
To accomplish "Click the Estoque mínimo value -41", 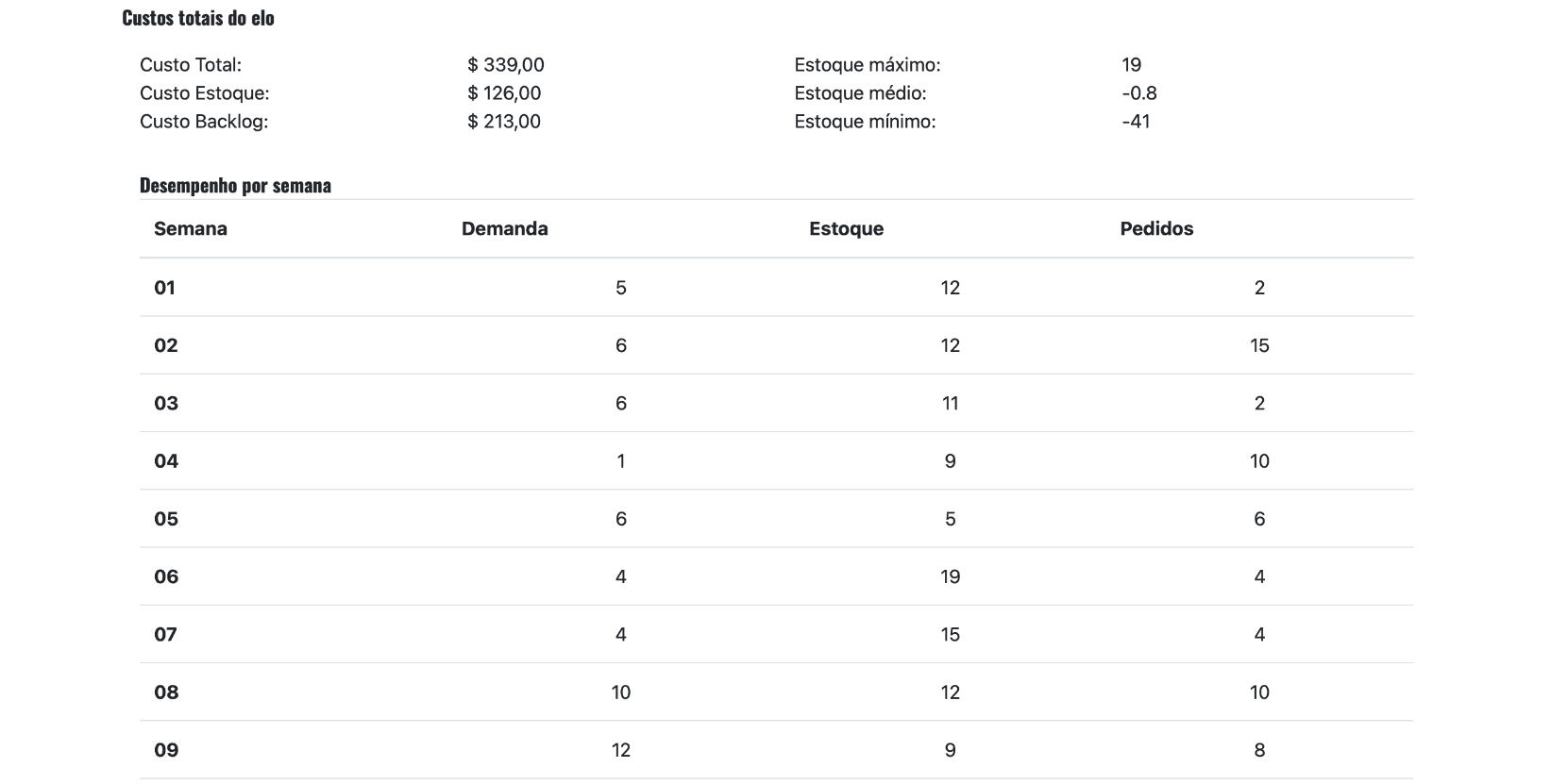I will [x=1136, y=122].
